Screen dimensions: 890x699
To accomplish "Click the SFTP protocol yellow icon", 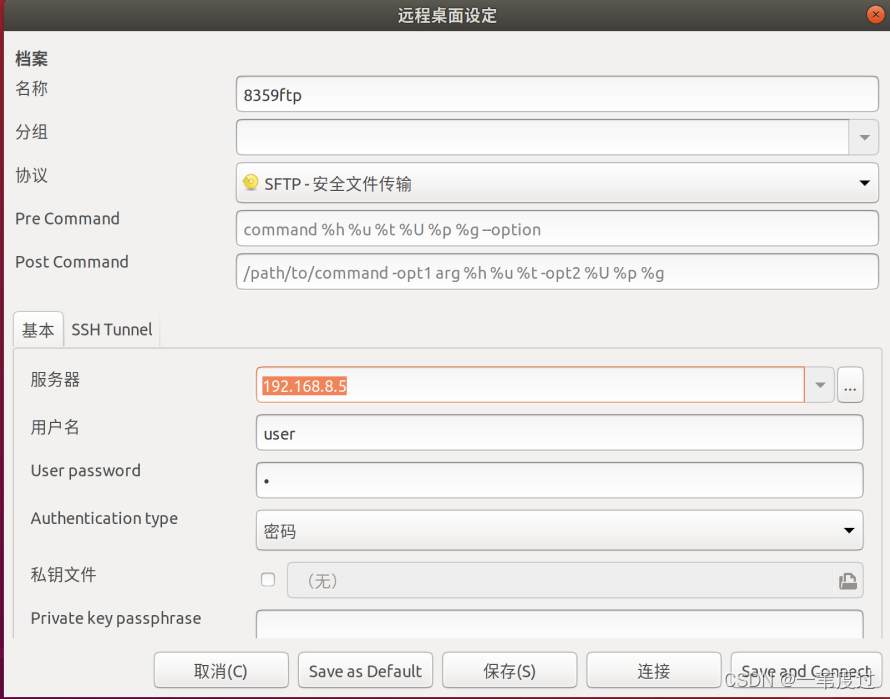I will click(x=250, y=182).
